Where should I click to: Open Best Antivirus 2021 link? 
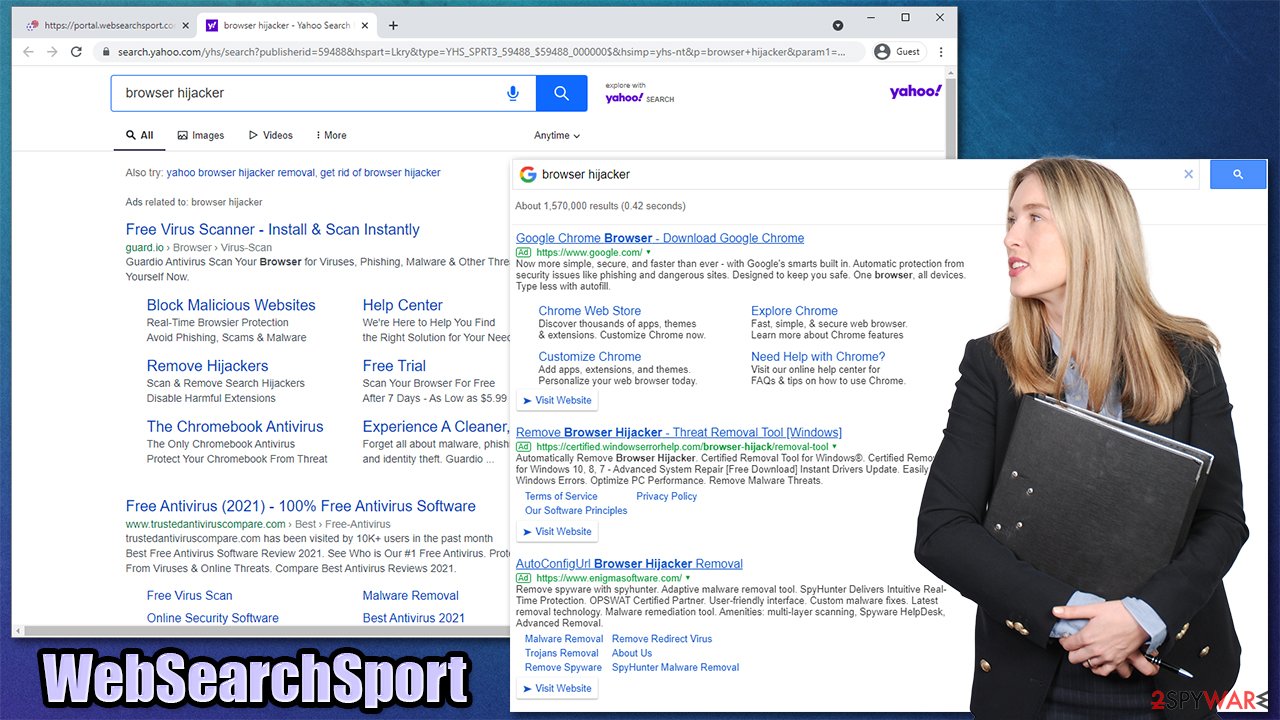click(414, 618)
